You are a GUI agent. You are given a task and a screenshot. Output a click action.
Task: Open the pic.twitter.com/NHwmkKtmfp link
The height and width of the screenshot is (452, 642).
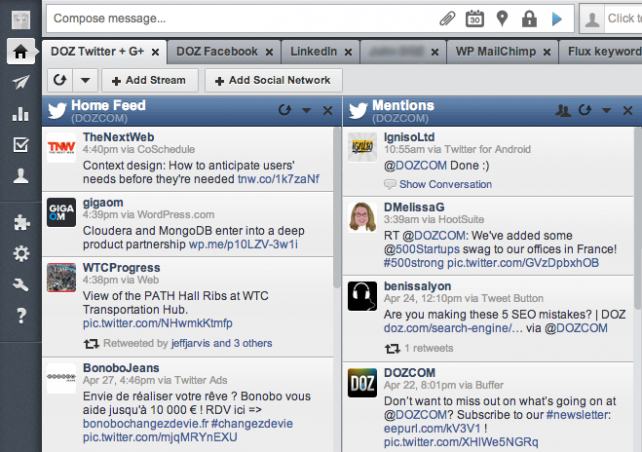click(158, 323)
